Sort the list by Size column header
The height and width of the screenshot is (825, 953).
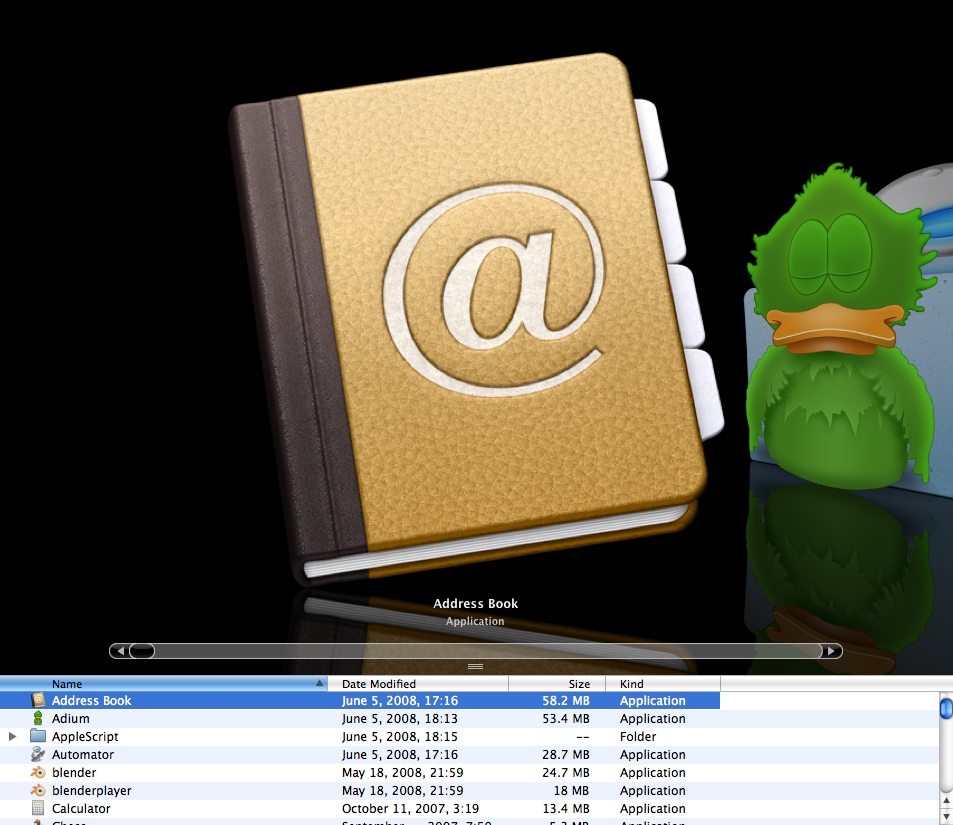click(x=557, y=683)
